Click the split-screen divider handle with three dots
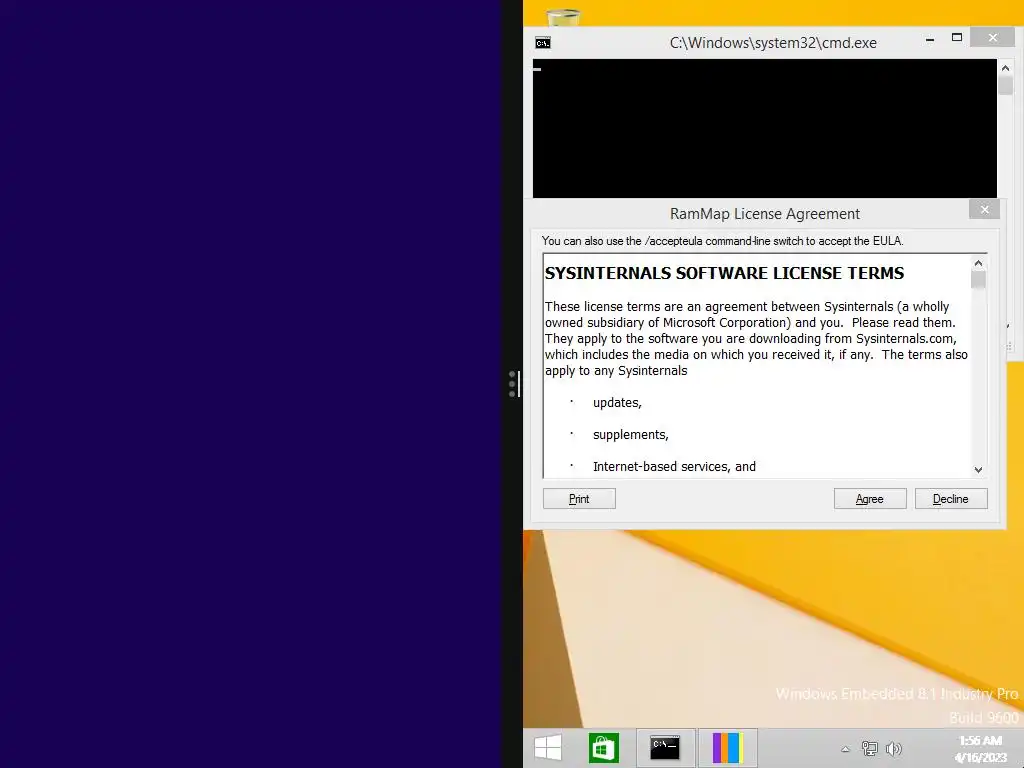 [x=514, y=384]
